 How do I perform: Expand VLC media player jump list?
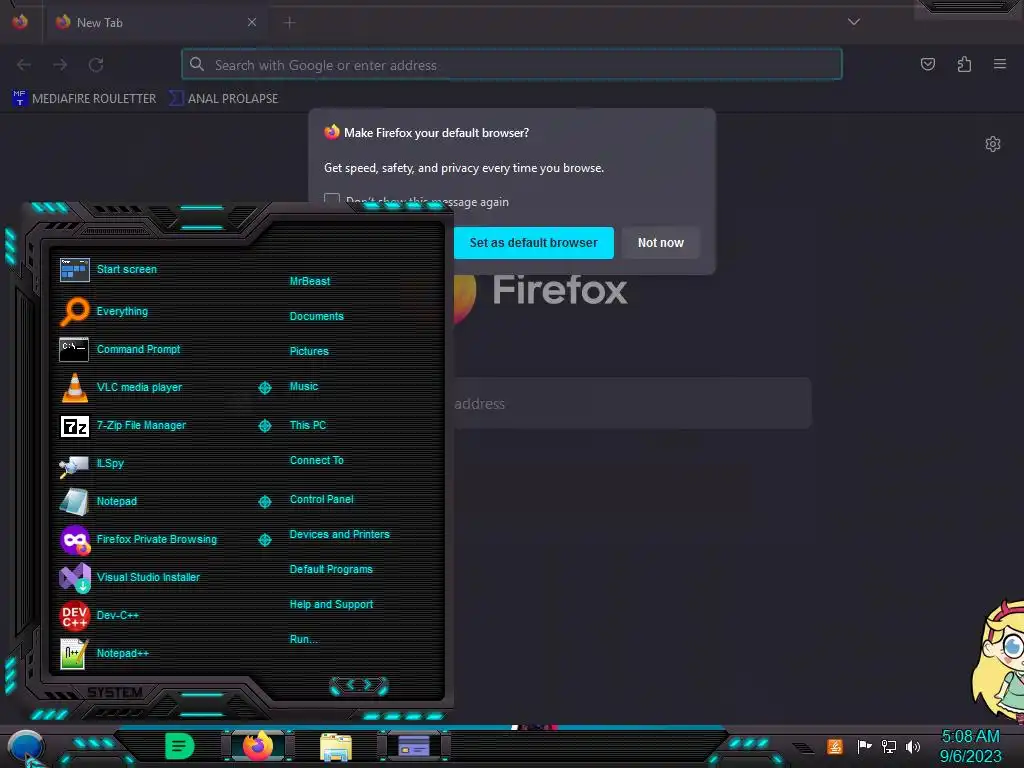[x=264, y=388]
